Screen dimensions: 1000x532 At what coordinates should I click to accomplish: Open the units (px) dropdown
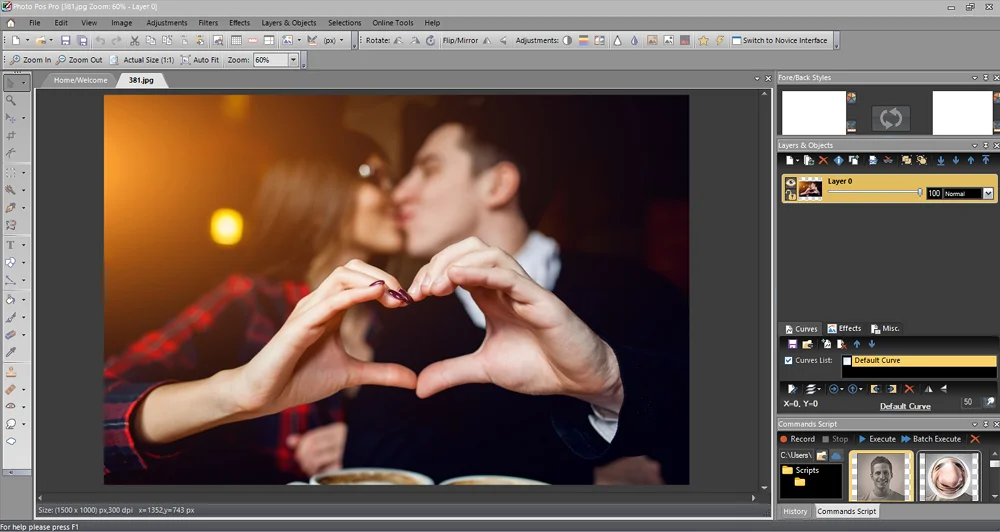pos(341,41)
